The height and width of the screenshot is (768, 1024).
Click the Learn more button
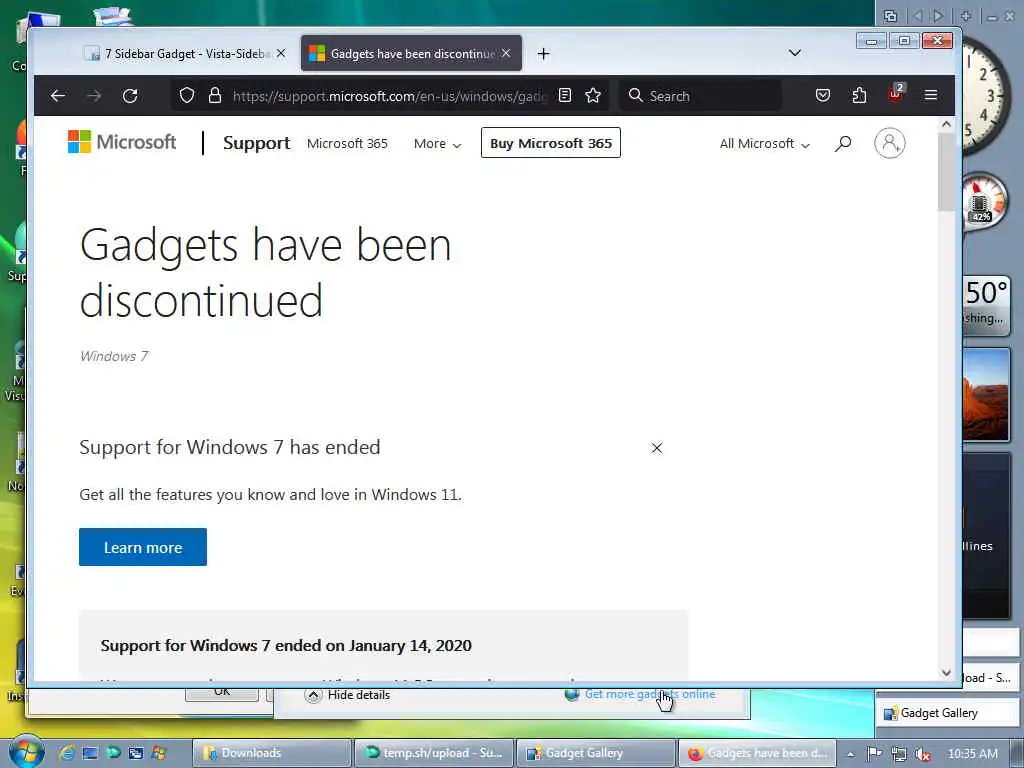pos(143,547)
